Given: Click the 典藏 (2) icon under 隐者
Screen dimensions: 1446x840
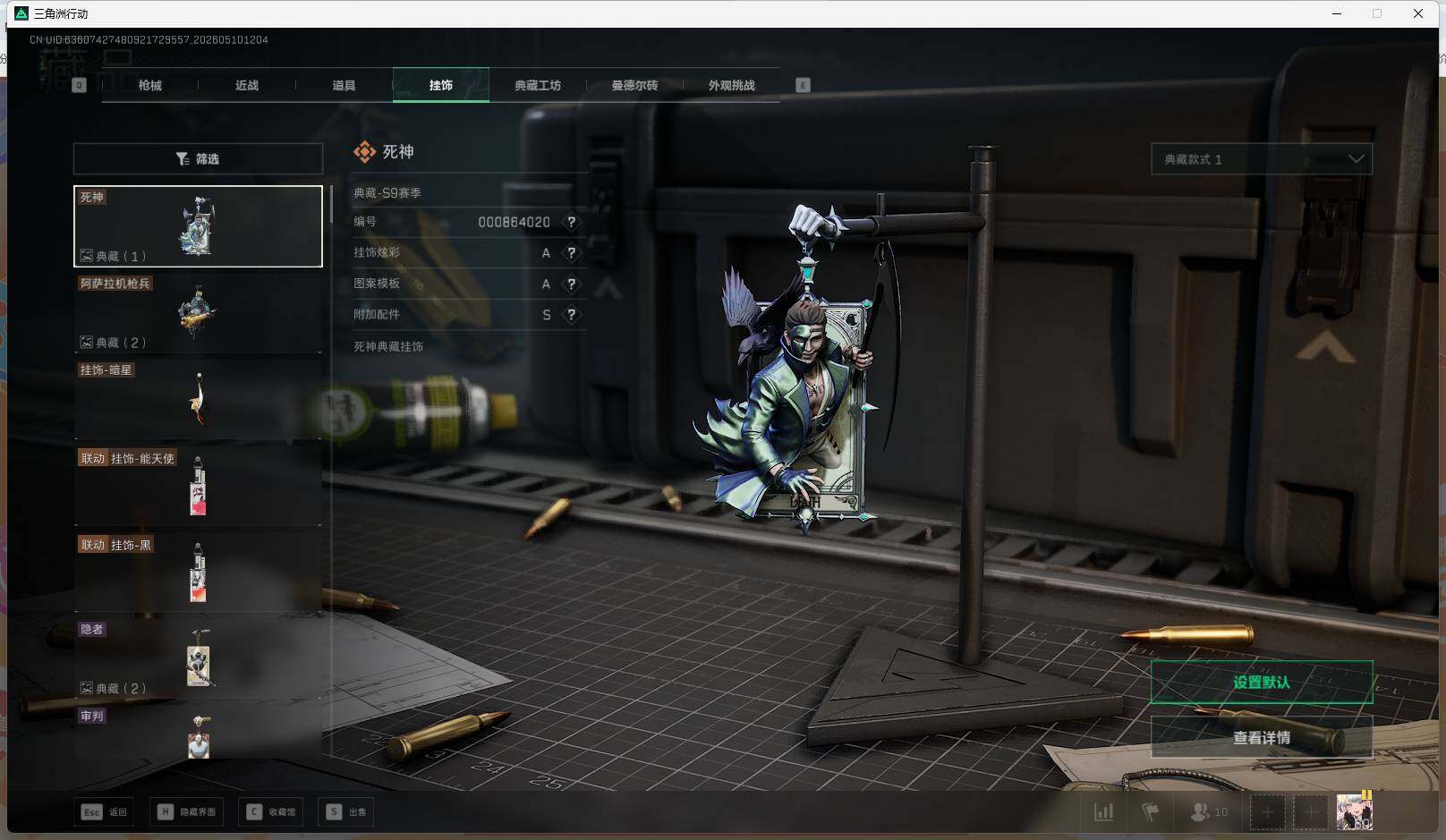Looking at the screenshot, I should click(x=87, y=688).
